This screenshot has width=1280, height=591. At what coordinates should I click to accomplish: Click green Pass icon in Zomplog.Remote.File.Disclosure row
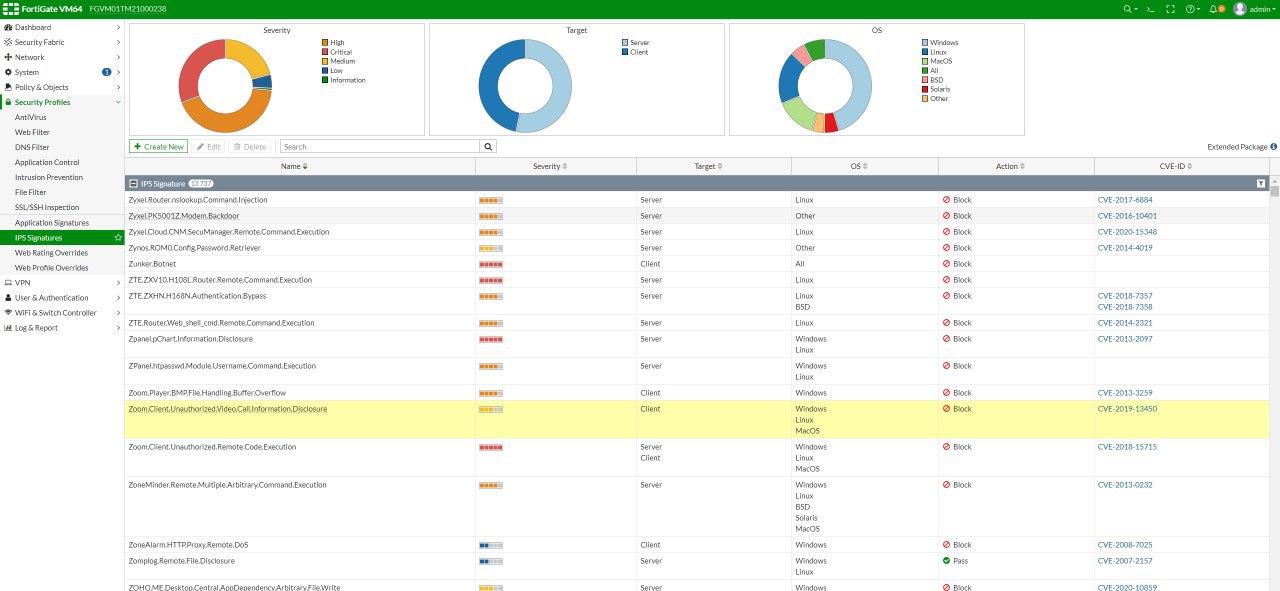click(x=946, y=561)
